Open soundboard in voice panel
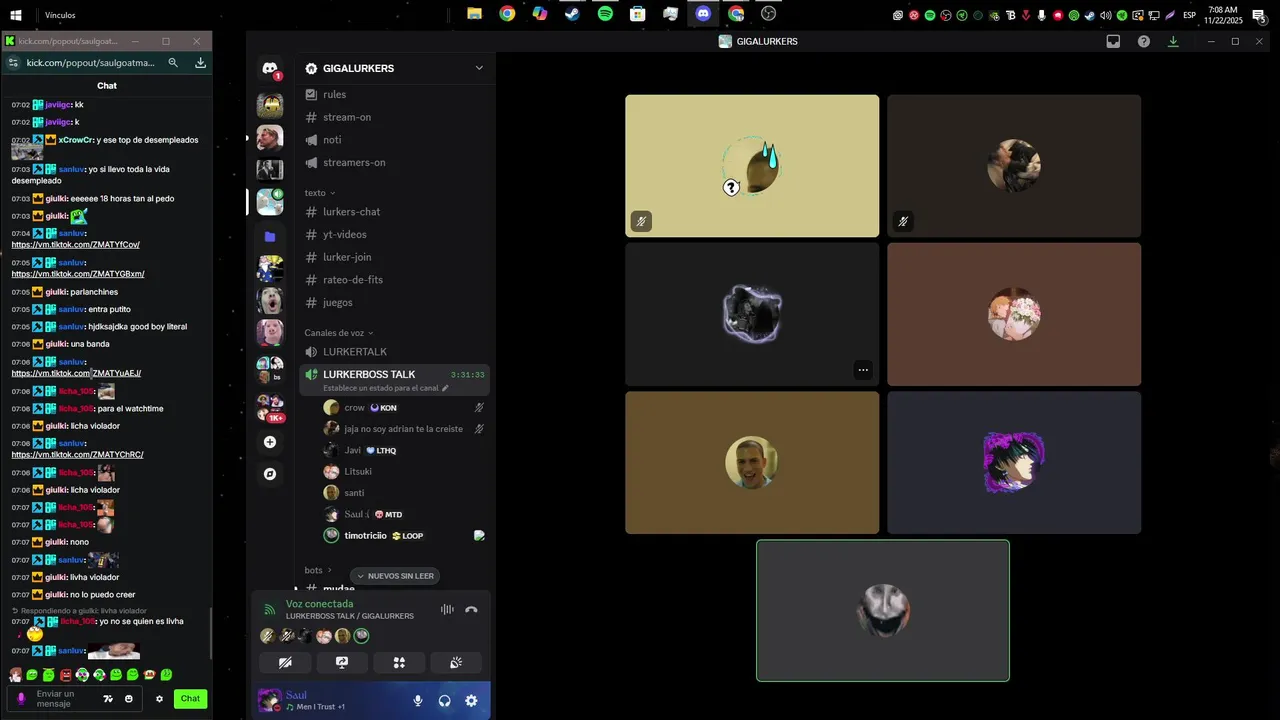 455,662
